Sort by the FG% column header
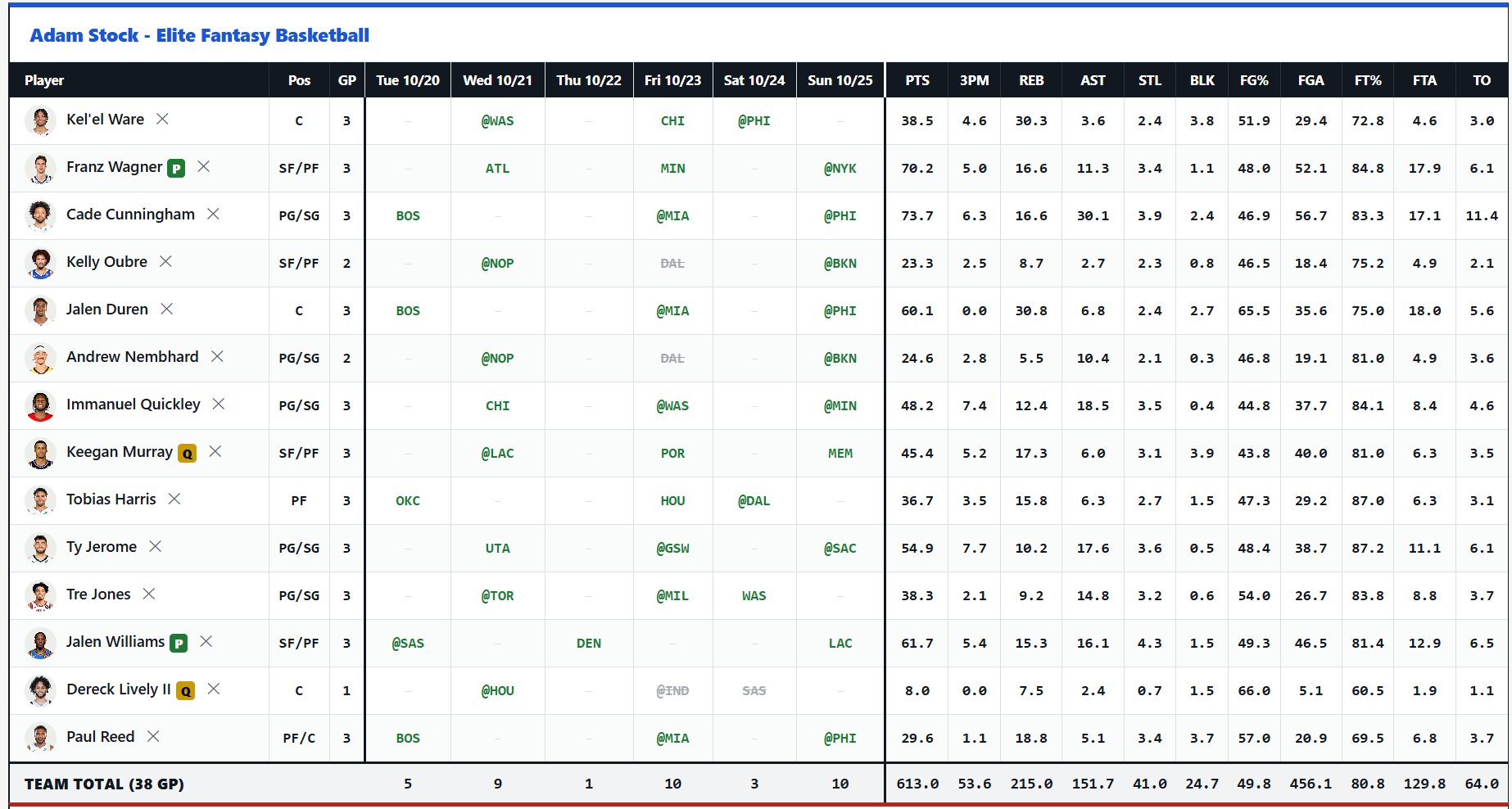This screenshot has width=1512, height=809. tap(1254, 80)
